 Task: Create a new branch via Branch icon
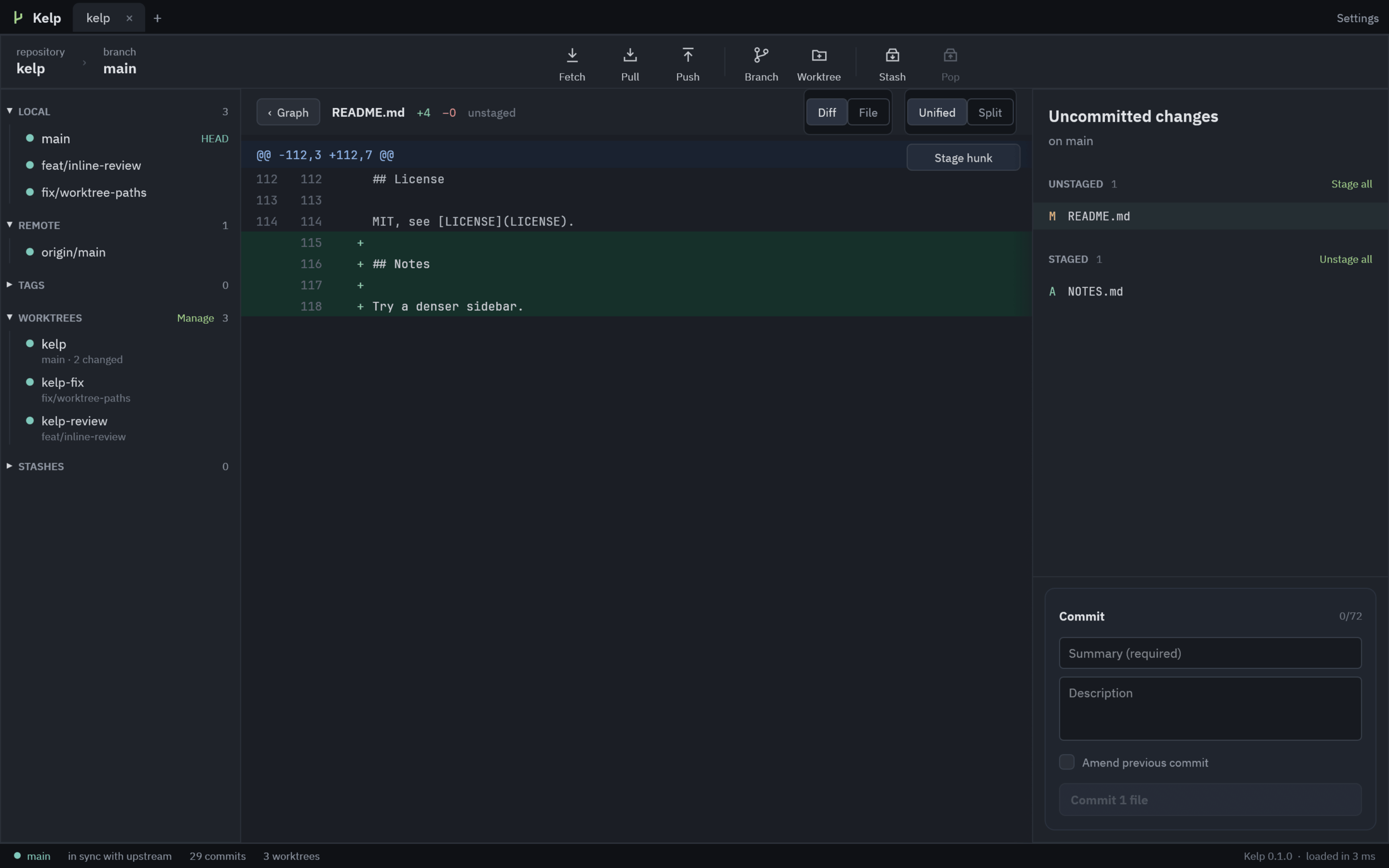pos(761,56)
